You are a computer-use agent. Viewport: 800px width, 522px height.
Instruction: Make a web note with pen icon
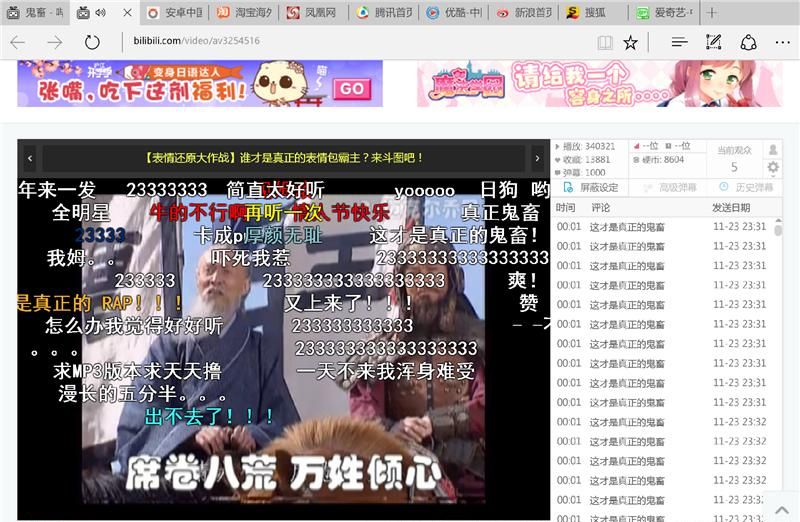tap(713, 42)
